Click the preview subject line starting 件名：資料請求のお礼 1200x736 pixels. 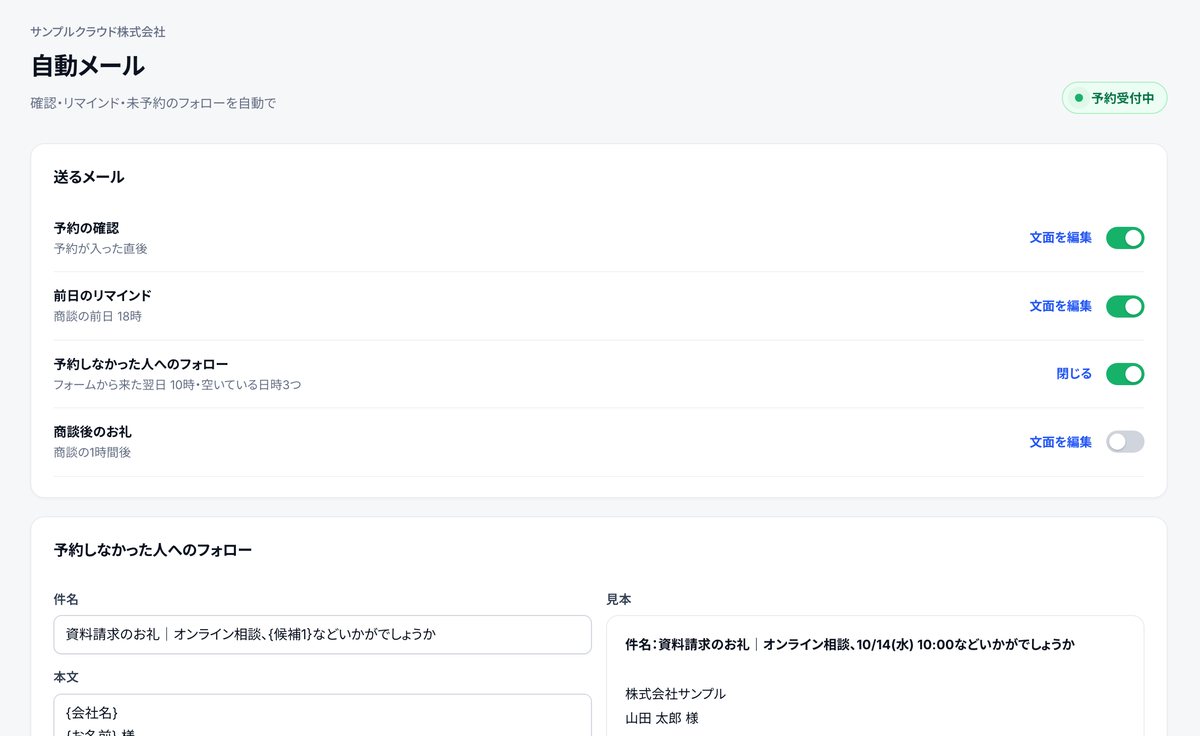[x=850, y=645]
